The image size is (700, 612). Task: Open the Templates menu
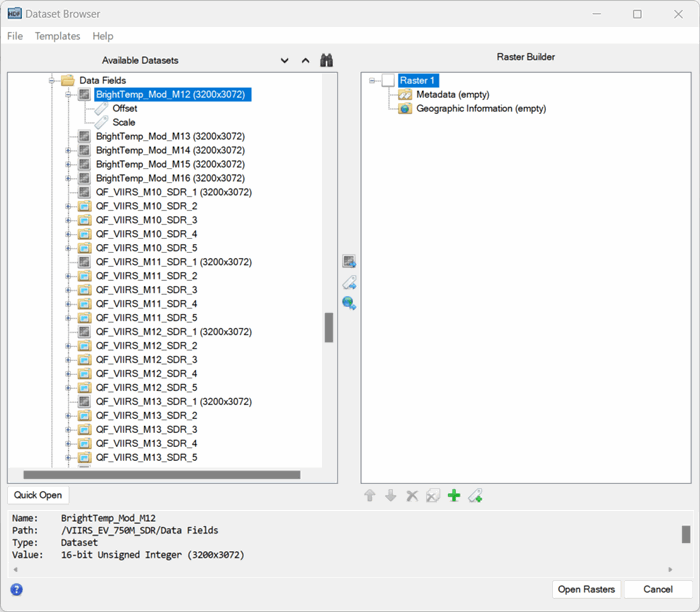pos(57,36)
